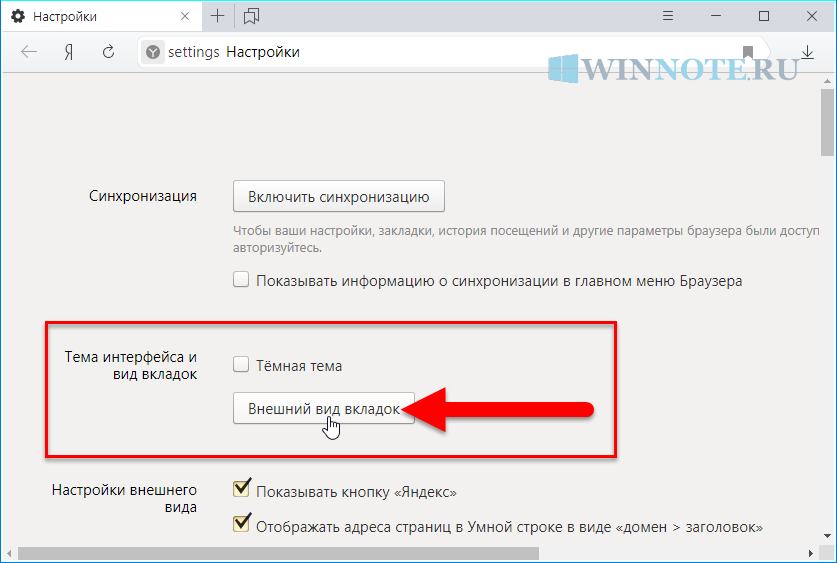The height and width of the screenshot is (563, 837).
Task: Enable sync info in main menu checkbox
Action: (241, 280)
